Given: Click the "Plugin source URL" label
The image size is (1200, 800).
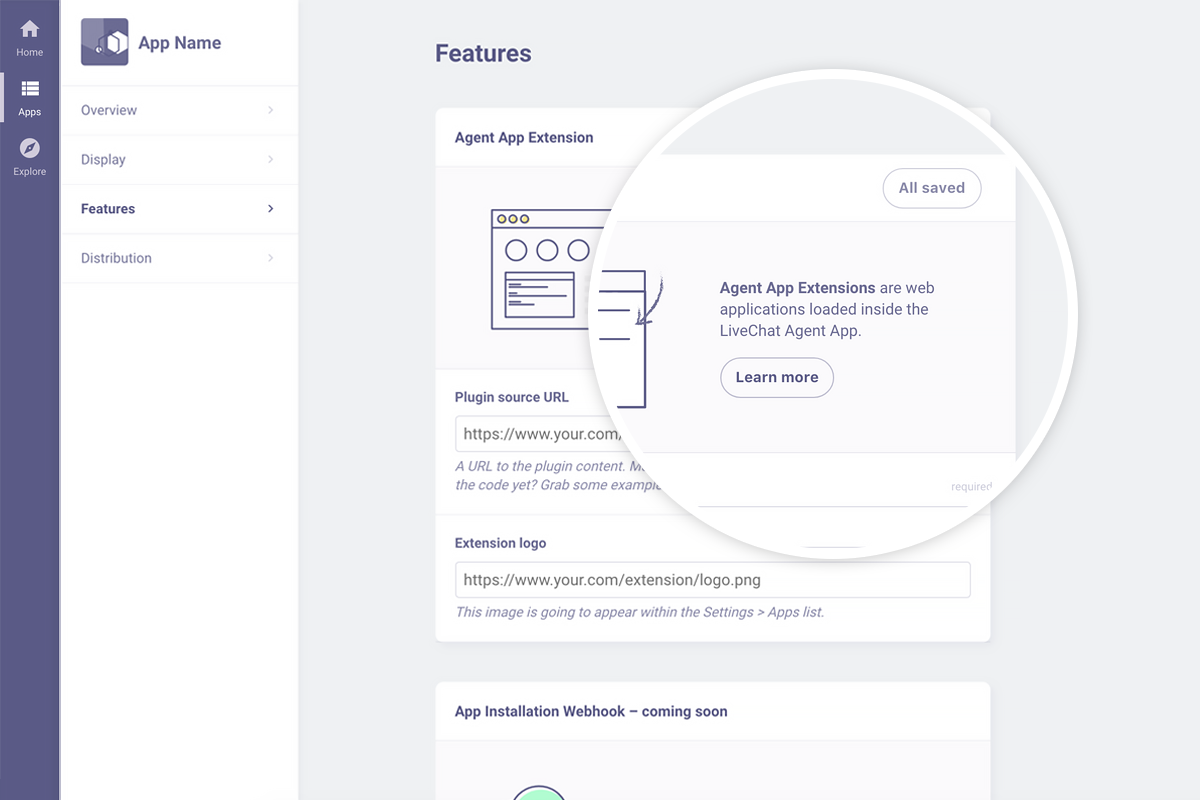Looking at the screenshot, I should click(x=512, y=397).
